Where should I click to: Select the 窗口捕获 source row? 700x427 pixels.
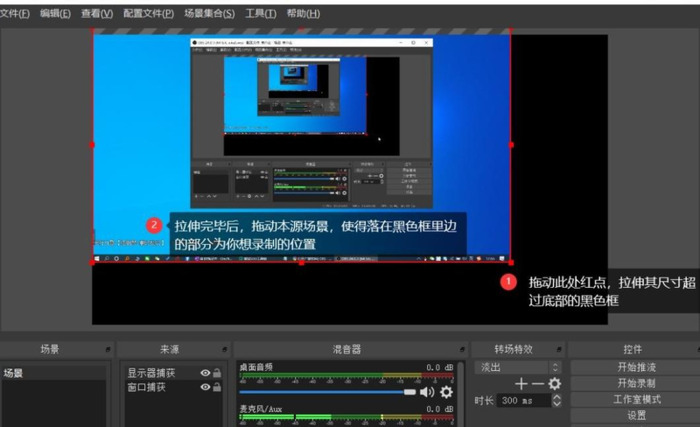coord(174,387)
